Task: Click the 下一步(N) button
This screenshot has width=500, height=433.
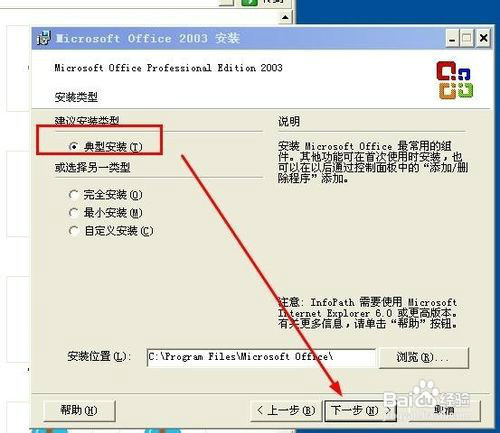Action: point(360,410)
